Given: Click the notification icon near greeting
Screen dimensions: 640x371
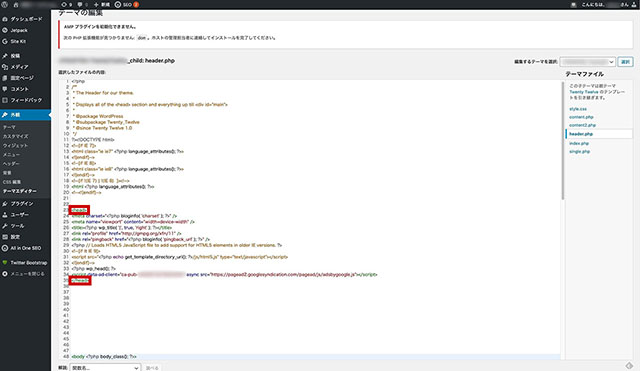Looking at the screenshot, I should pyautogui.click(x=573, y=4).
